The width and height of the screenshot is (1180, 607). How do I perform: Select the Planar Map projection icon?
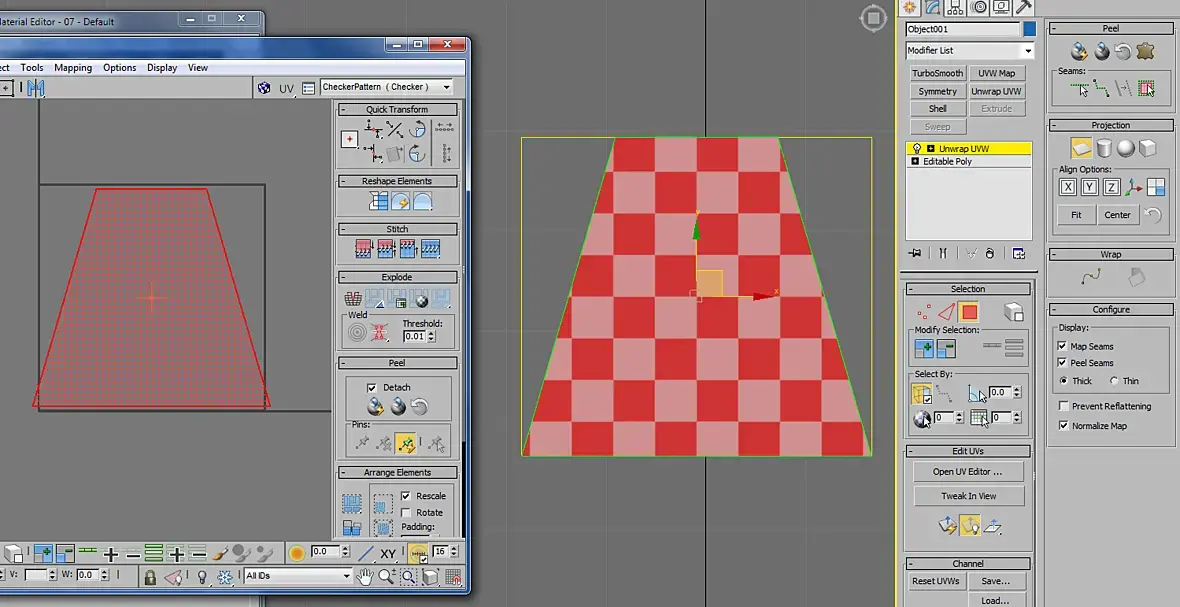tap(1081, 148)
